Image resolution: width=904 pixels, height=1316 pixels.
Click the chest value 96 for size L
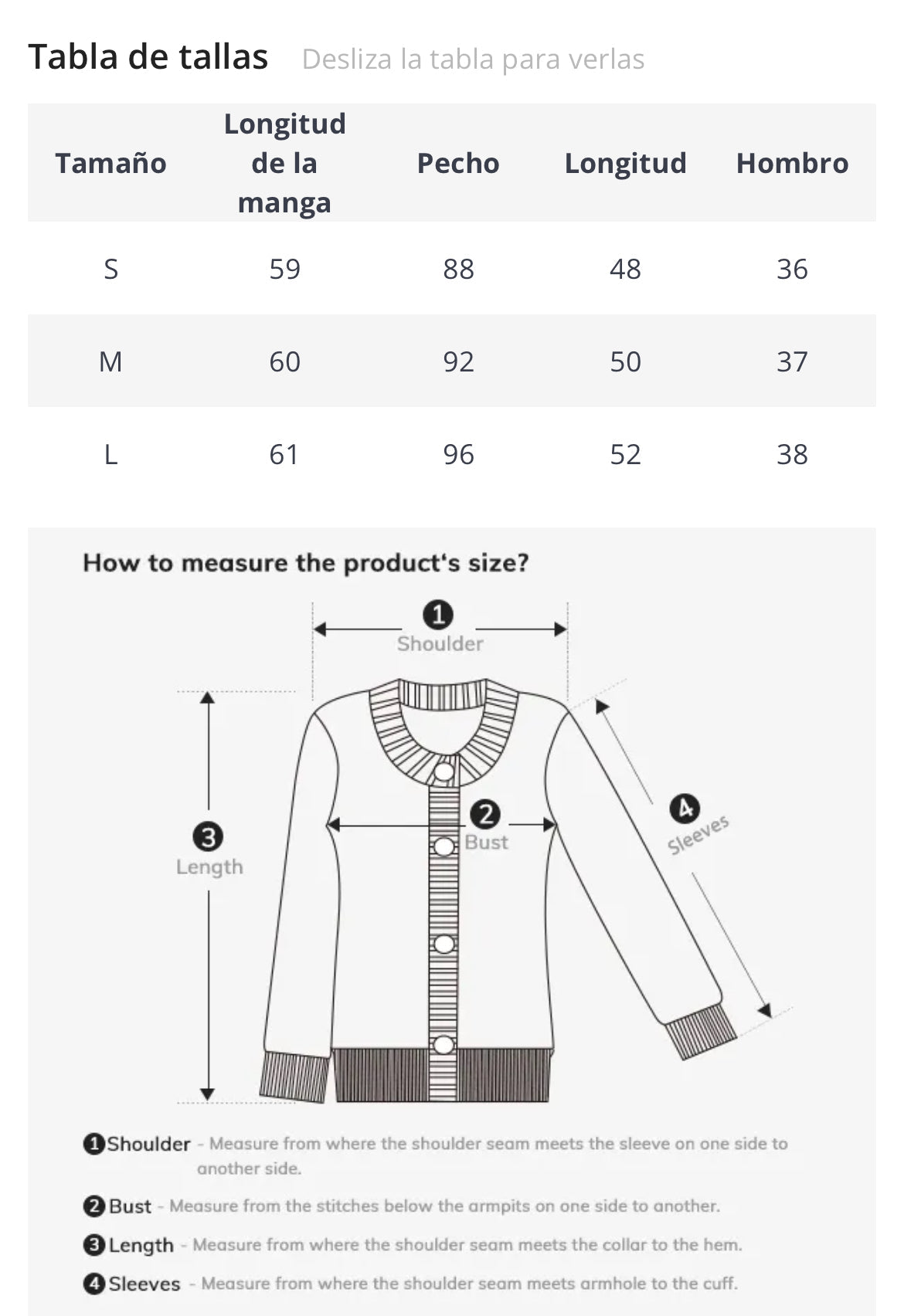(x=458, y=454)
